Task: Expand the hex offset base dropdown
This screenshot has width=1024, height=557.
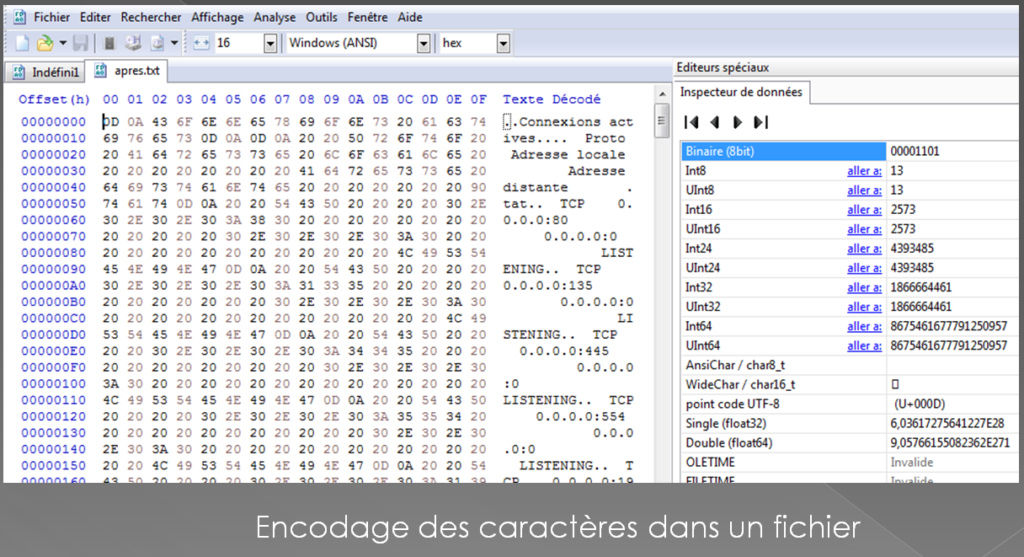Action: click(x=502, y=43)
